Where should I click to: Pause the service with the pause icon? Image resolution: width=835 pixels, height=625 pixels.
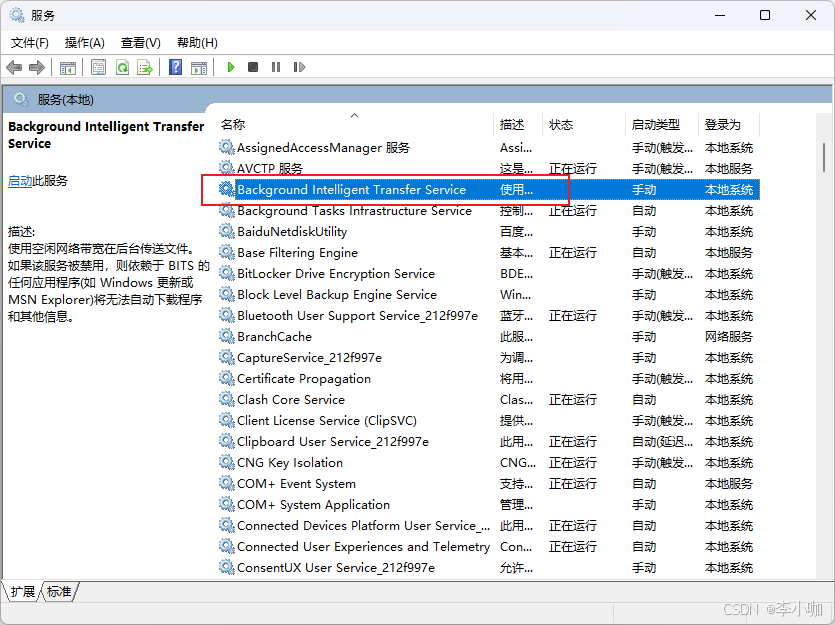click(276, 67)
